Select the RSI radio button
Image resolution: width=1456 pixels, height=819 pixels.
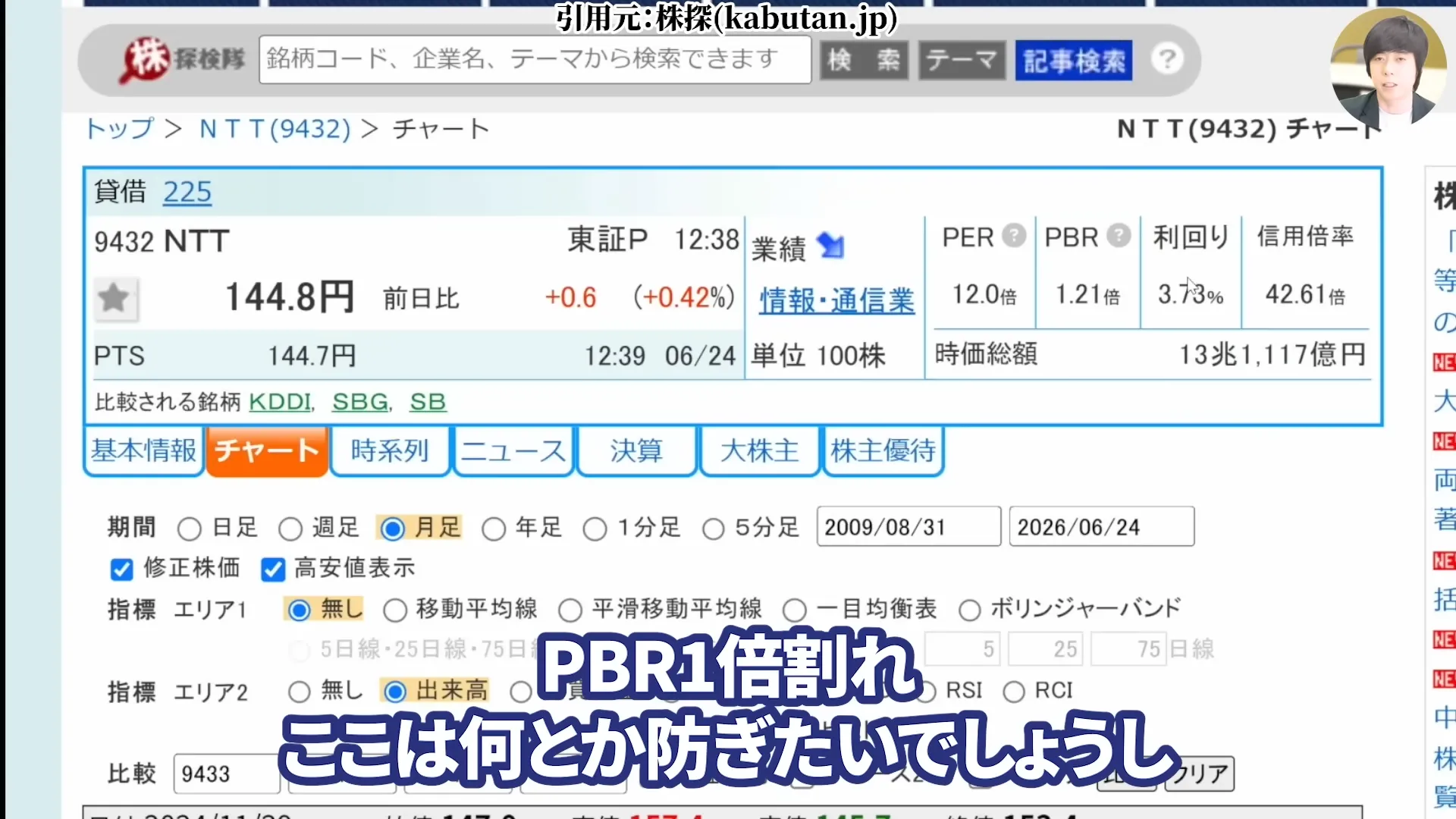coord(925,692)
